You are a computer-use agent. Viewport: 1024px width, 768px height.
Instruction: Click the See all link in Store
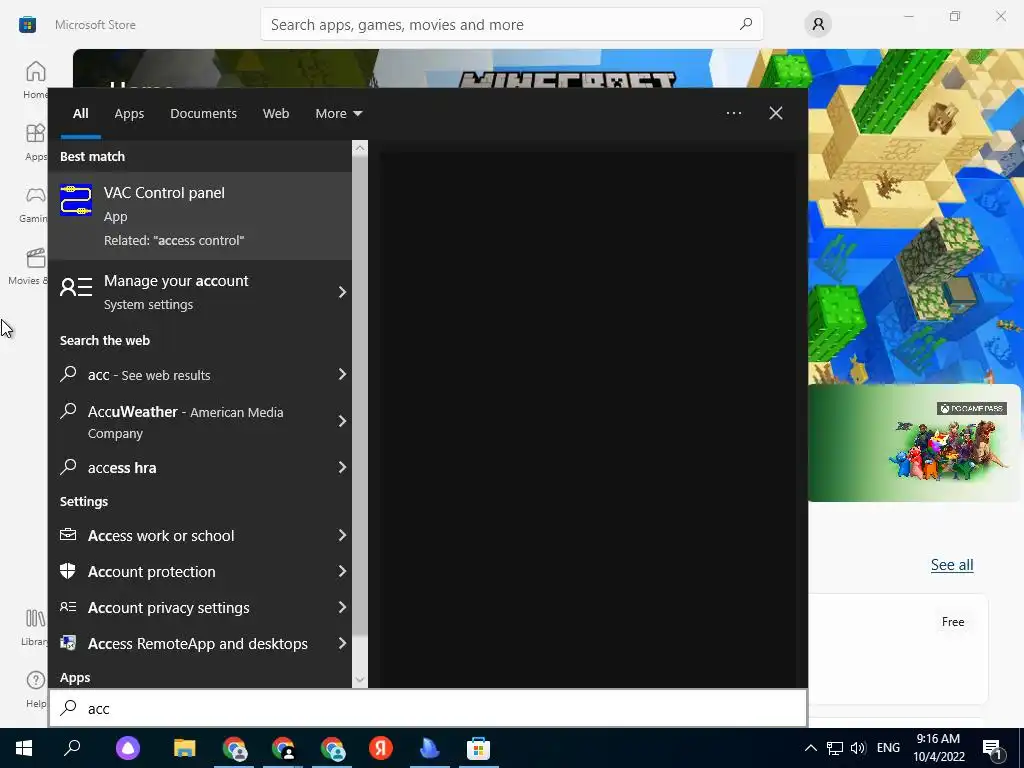click(952, 565)
